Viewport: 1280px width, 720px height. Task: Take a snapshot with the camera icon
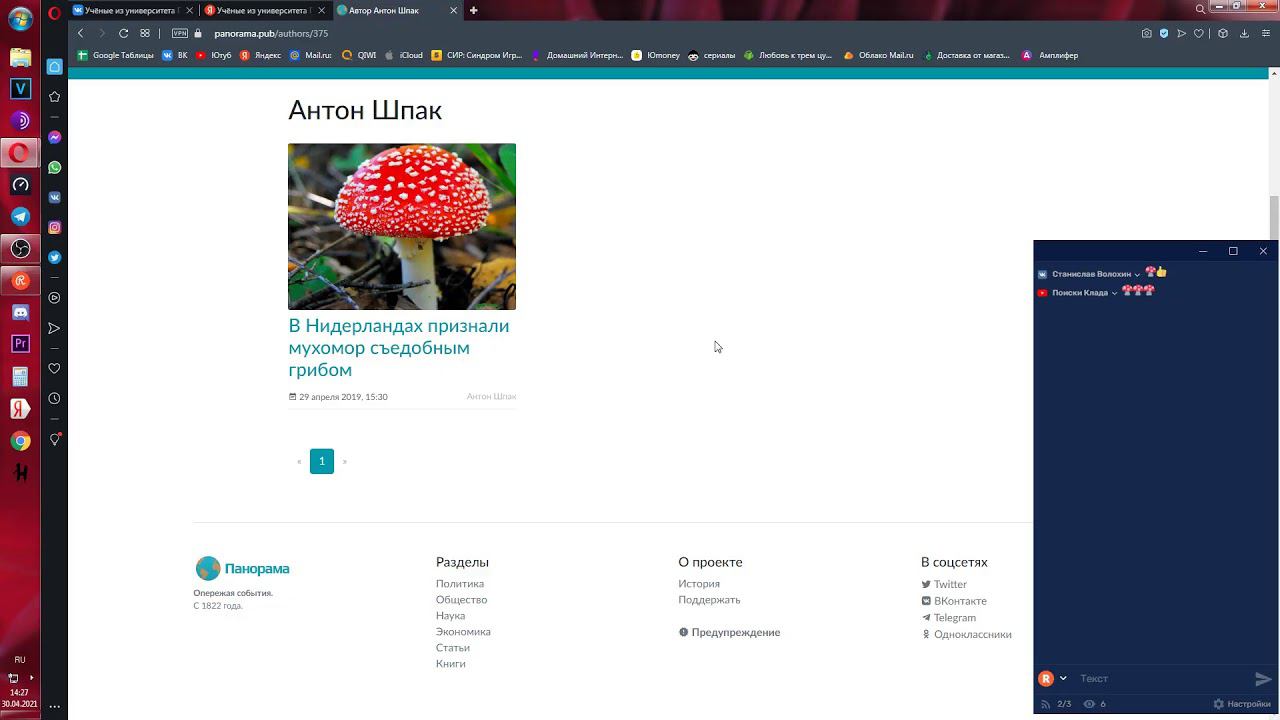(1146, 33)
